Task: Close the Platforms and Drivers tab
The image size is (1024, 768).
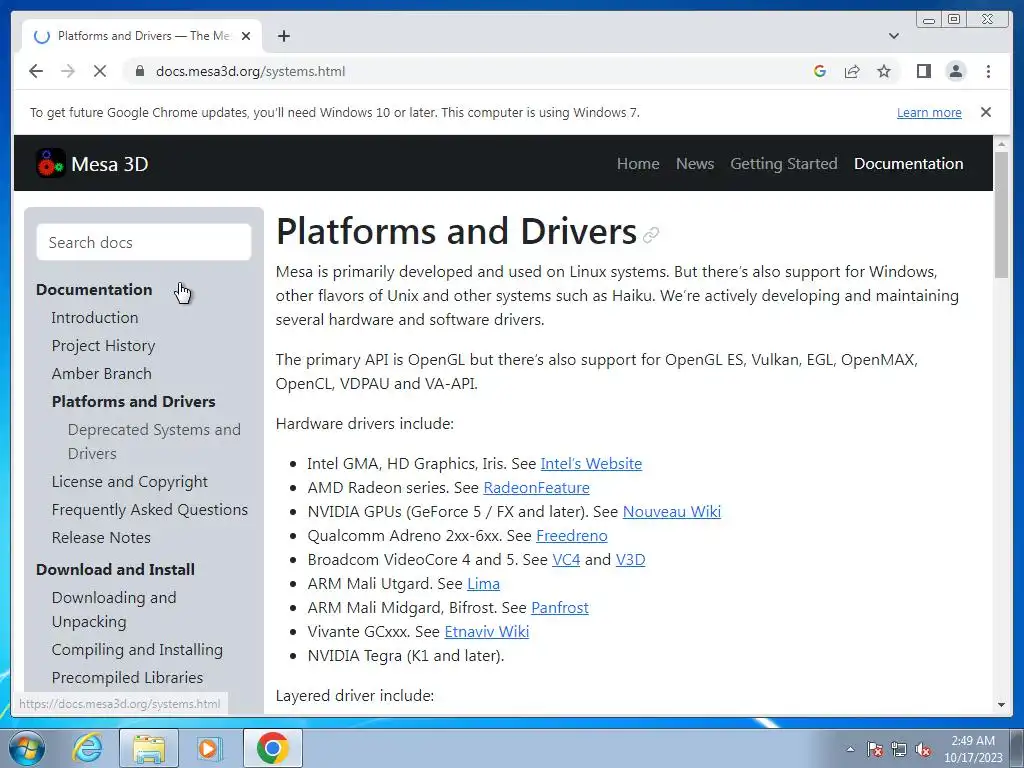Action: click(246, 36)
